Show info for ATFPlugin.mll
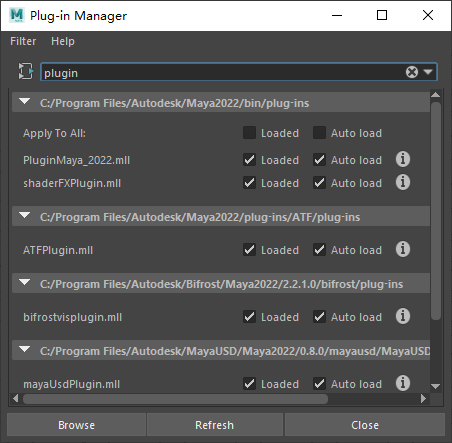 tap(403, 249)
